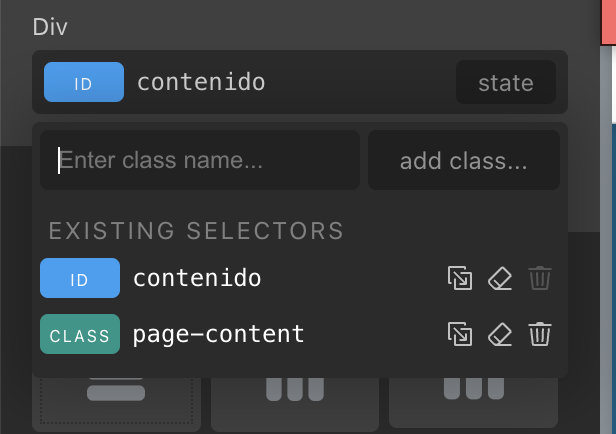Clear styles of the page-content class
The image size is (616, 434).
(x=499, y=334)
